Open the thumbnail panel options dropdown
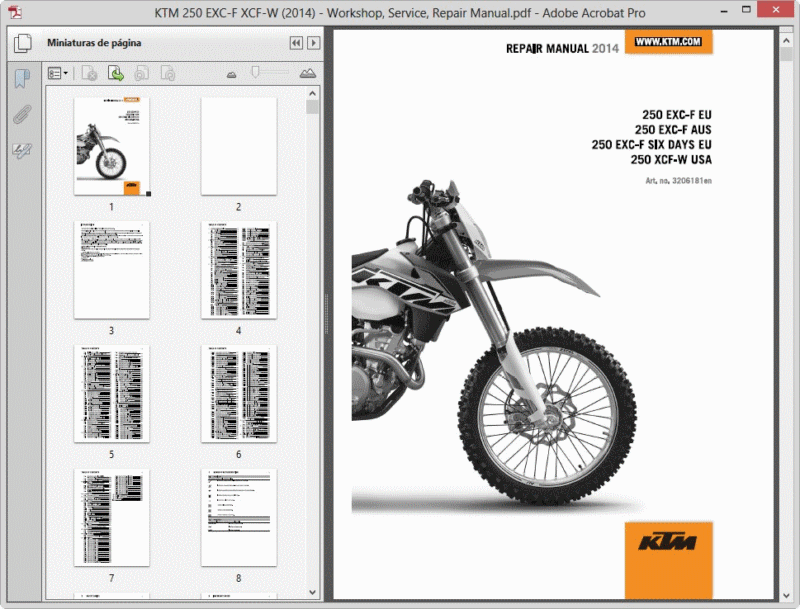This screenshot has height=609, width=800. click(58, 73)
